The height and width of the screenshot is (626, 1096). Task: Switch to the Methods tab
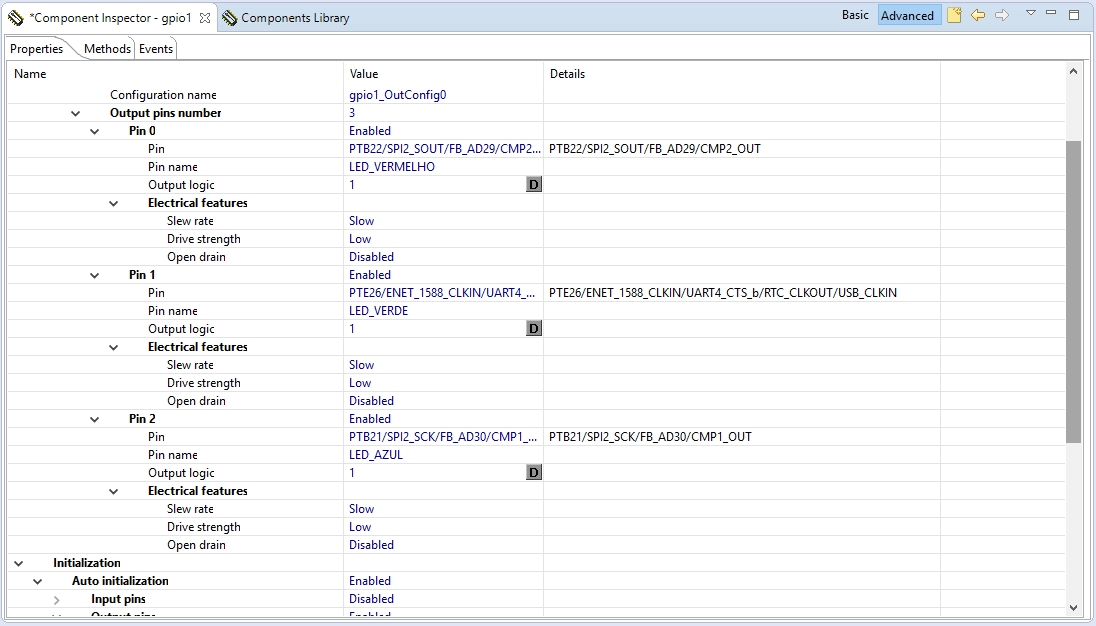point(107,49)
